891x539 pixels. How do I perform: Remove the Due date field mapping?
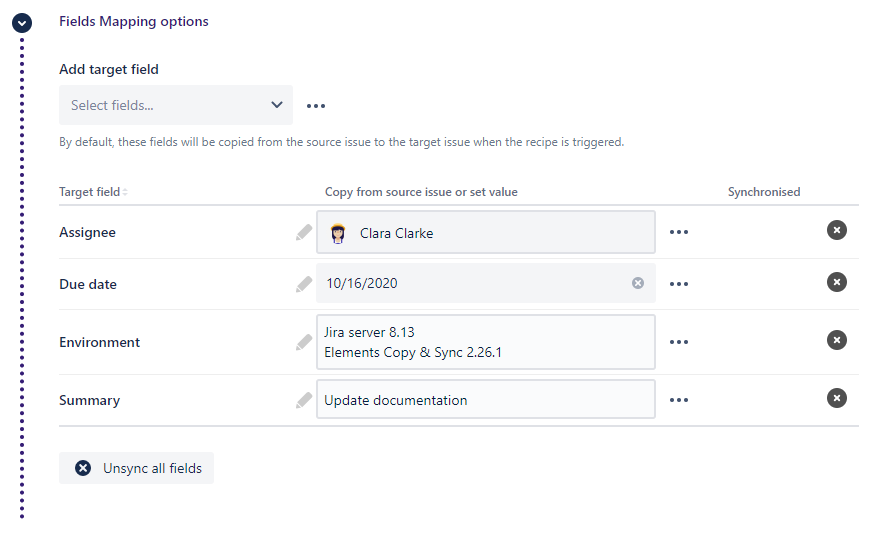(837, 282)
